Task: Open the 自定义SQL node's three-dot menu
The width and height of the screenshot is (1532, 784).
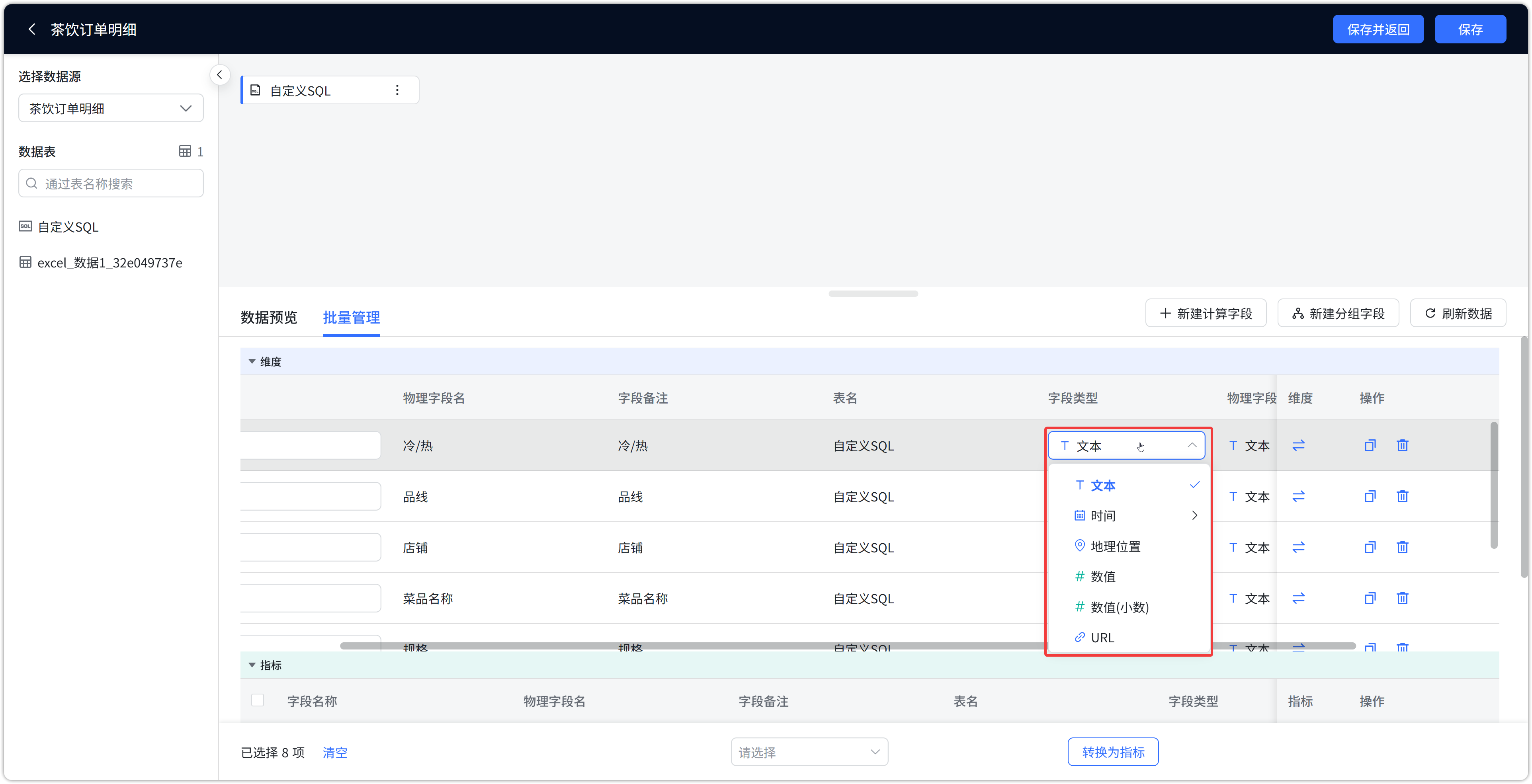Action: (397, 90)
